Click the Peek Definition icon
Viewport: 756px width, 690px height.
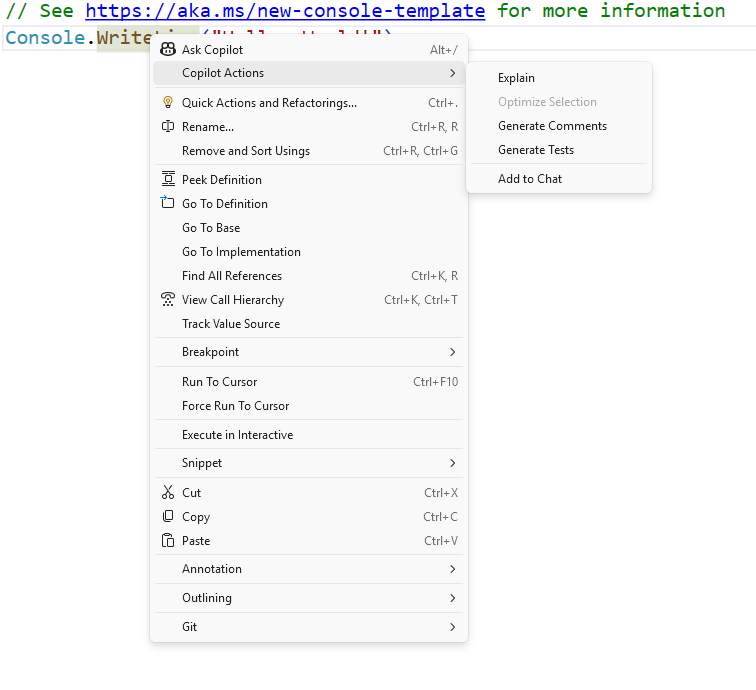pyautogui.click(x=168, y=179)
